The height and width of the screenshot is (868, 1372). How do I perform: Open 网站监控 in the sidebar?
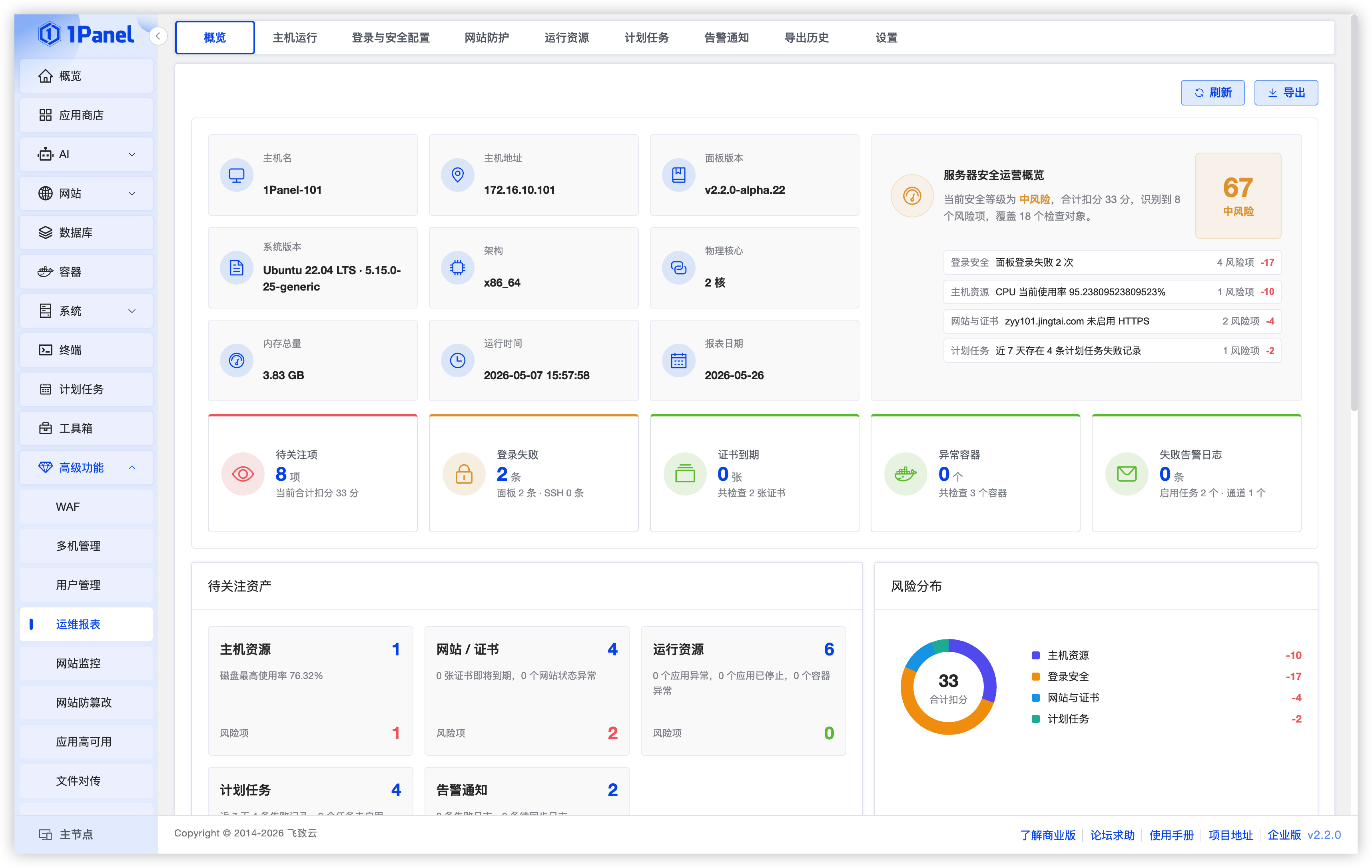pyautogui.click(x=86, y=663)
